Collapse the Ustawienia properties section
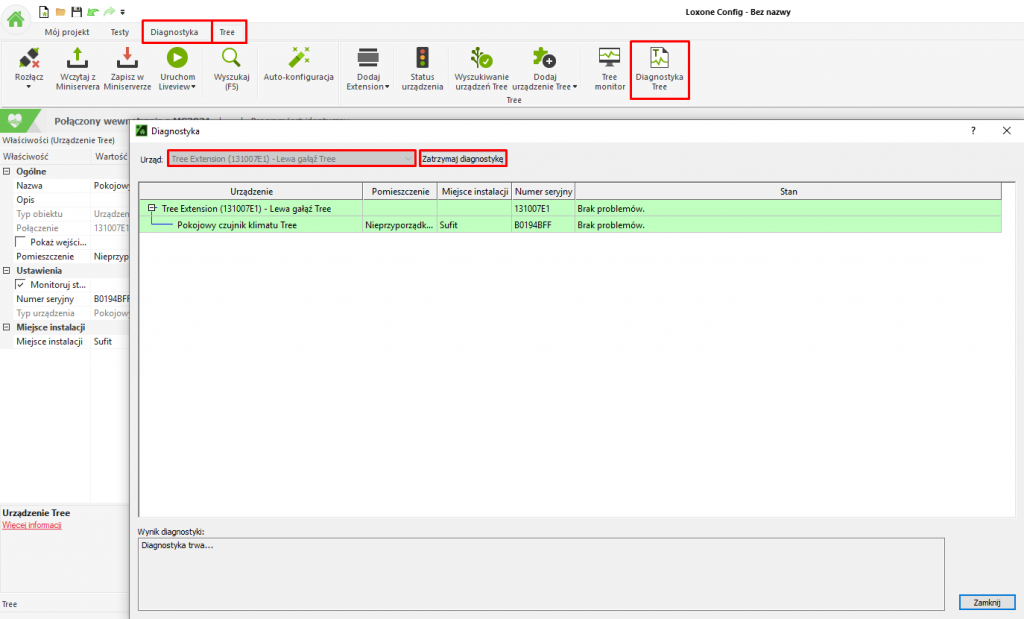Image resolution: width=1024 pixels, height=619 pixels. tap(7, 270)
